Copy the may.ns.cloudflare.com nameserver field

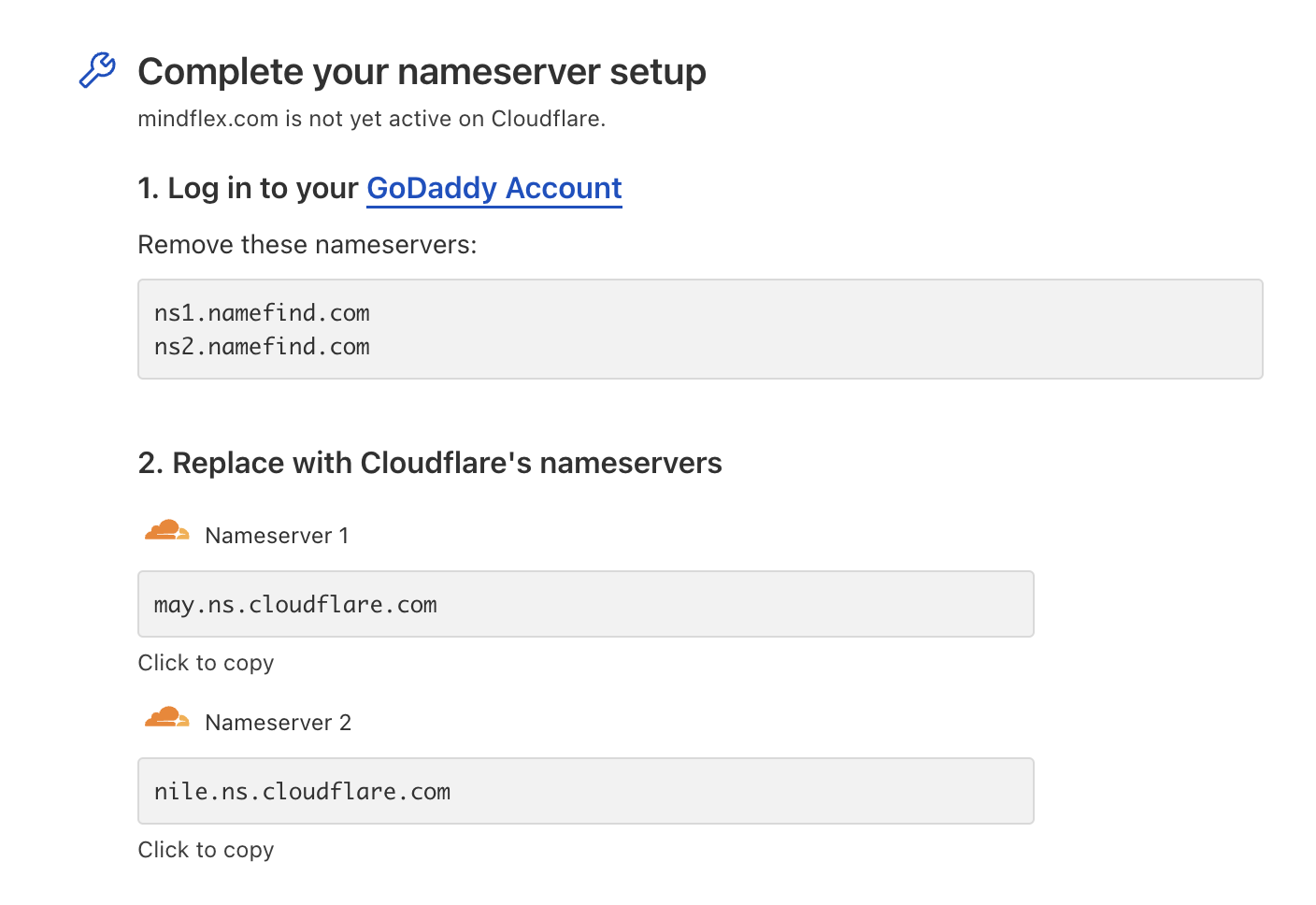click(x=586, y=604)
